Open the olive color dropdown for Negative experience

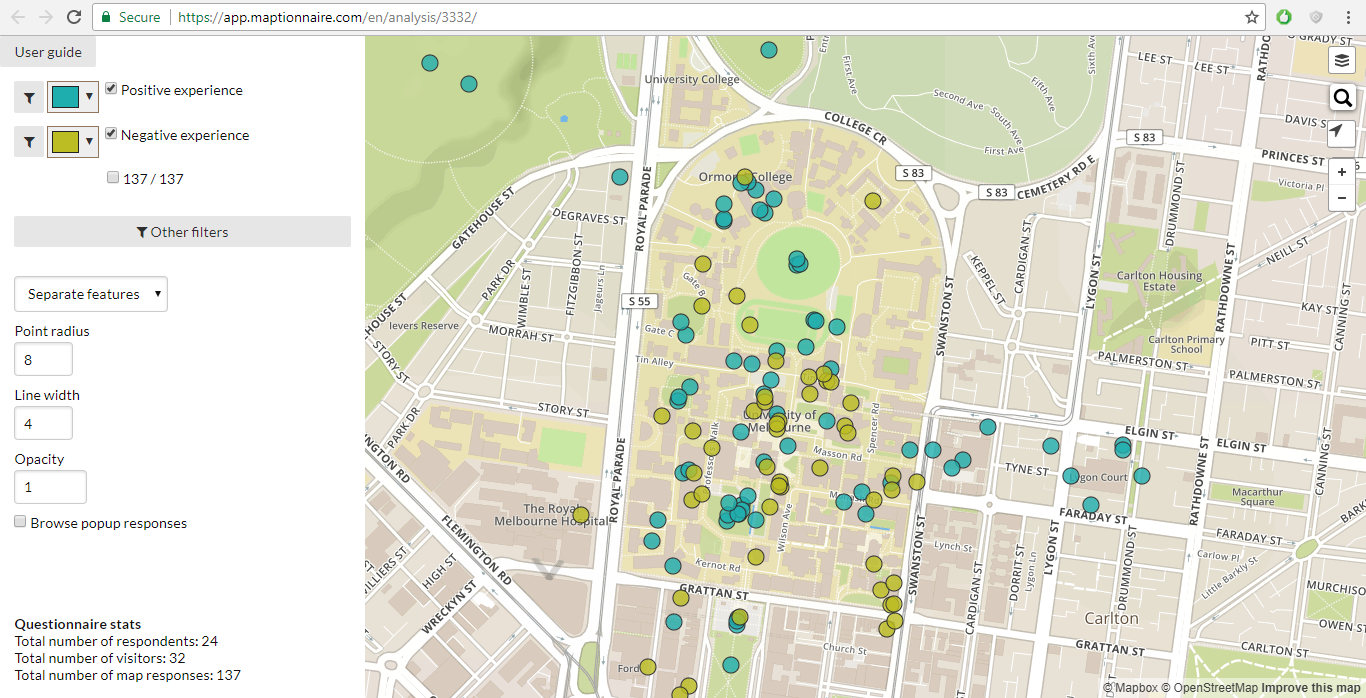pos(73,142)
